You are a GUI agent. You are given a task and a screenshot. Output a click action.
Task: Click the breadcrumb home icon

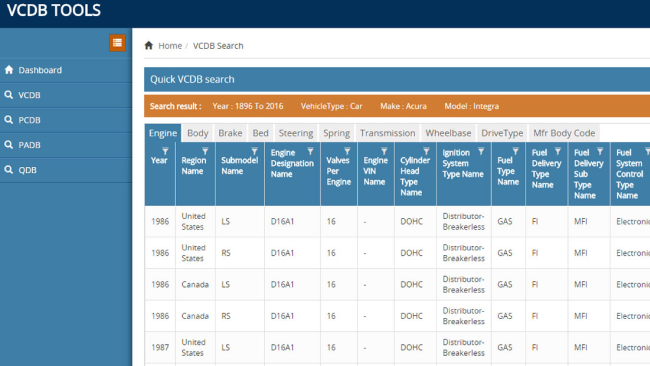point(149,45)
